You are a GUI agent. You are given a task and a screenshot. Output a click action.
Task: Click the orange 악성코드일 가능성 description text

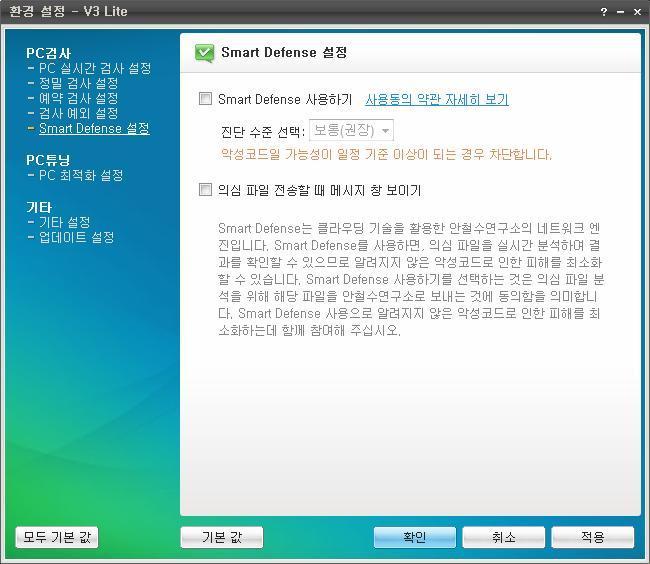pyautogui.click(x=386, y=155)
